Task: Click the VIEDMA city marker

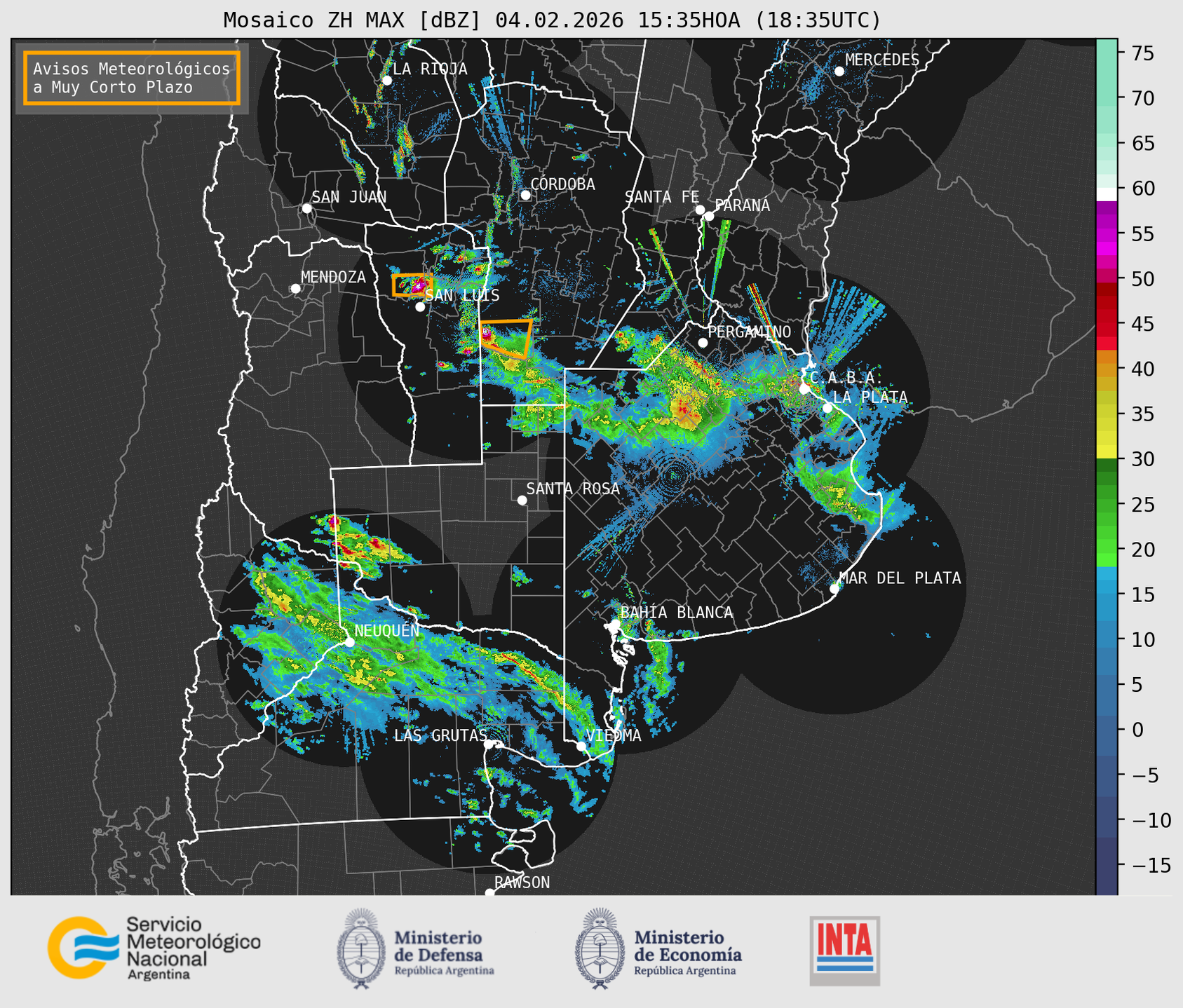Action: (581, 746)
